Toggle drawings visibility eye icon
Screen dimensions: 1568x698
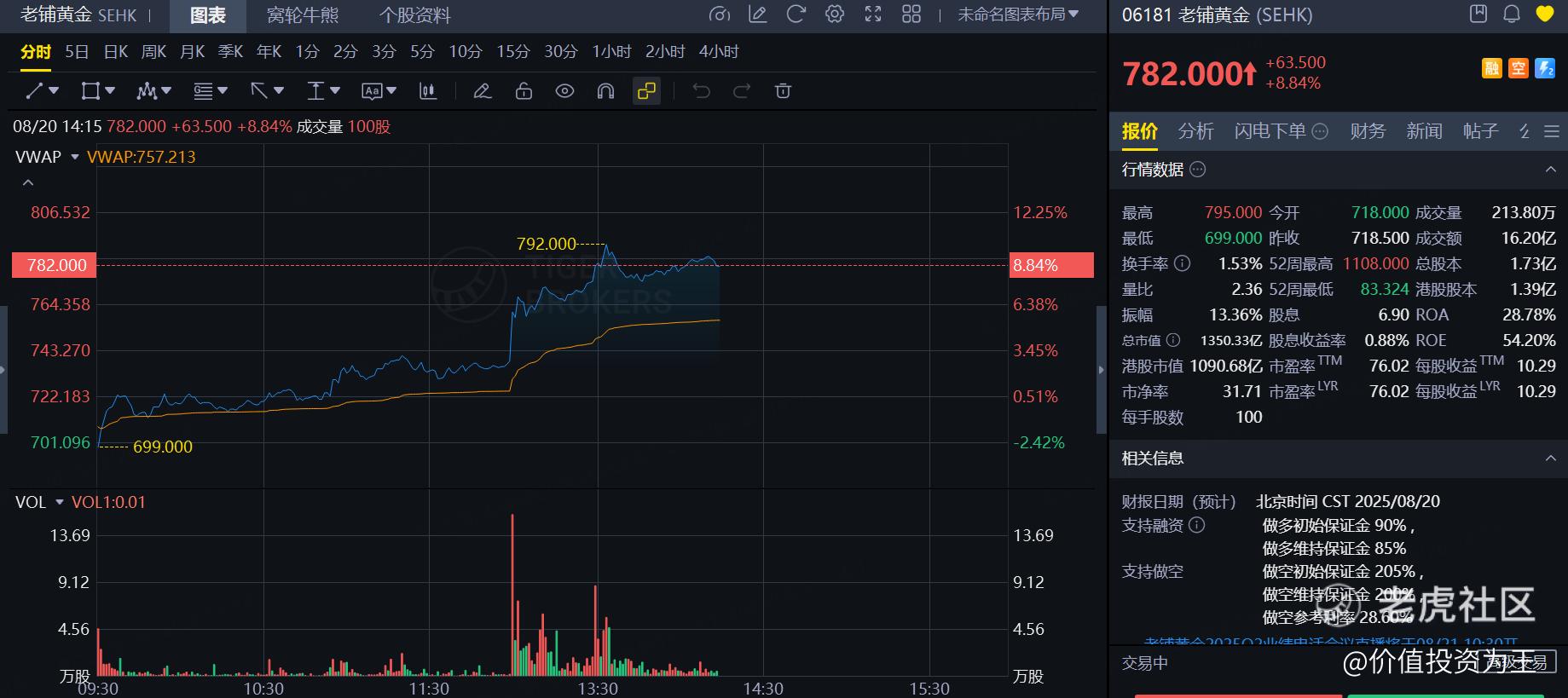click(564, 91)
